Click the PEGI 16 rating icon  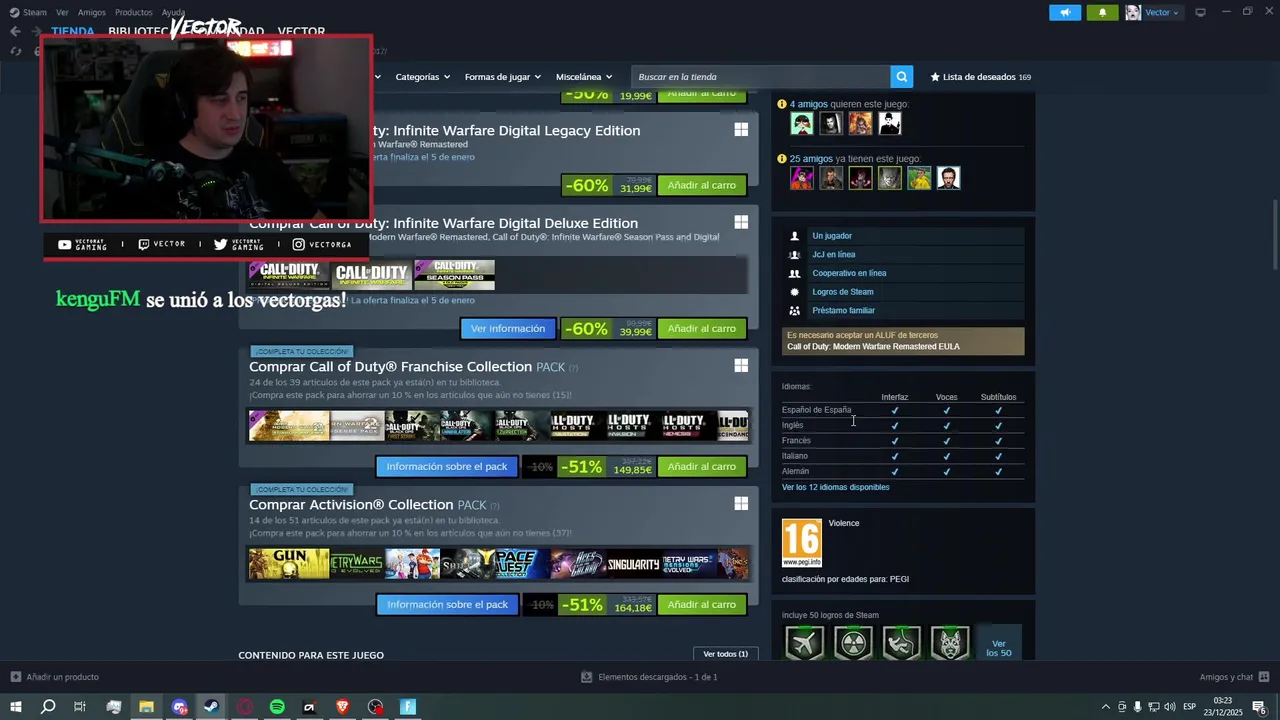[x=802, y=543]
